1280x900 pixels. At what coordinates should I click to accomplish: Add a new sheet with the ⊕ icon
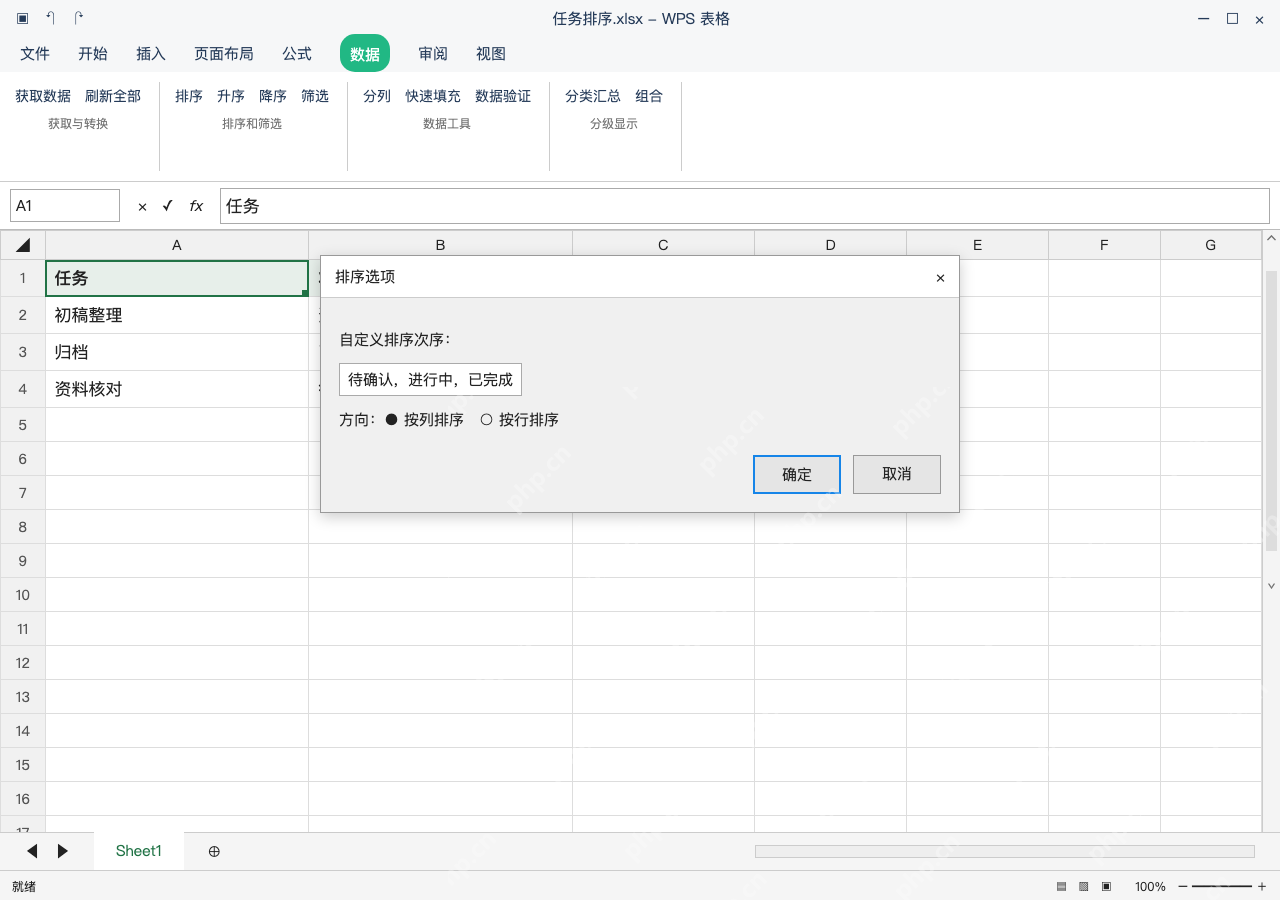point(214,851)
